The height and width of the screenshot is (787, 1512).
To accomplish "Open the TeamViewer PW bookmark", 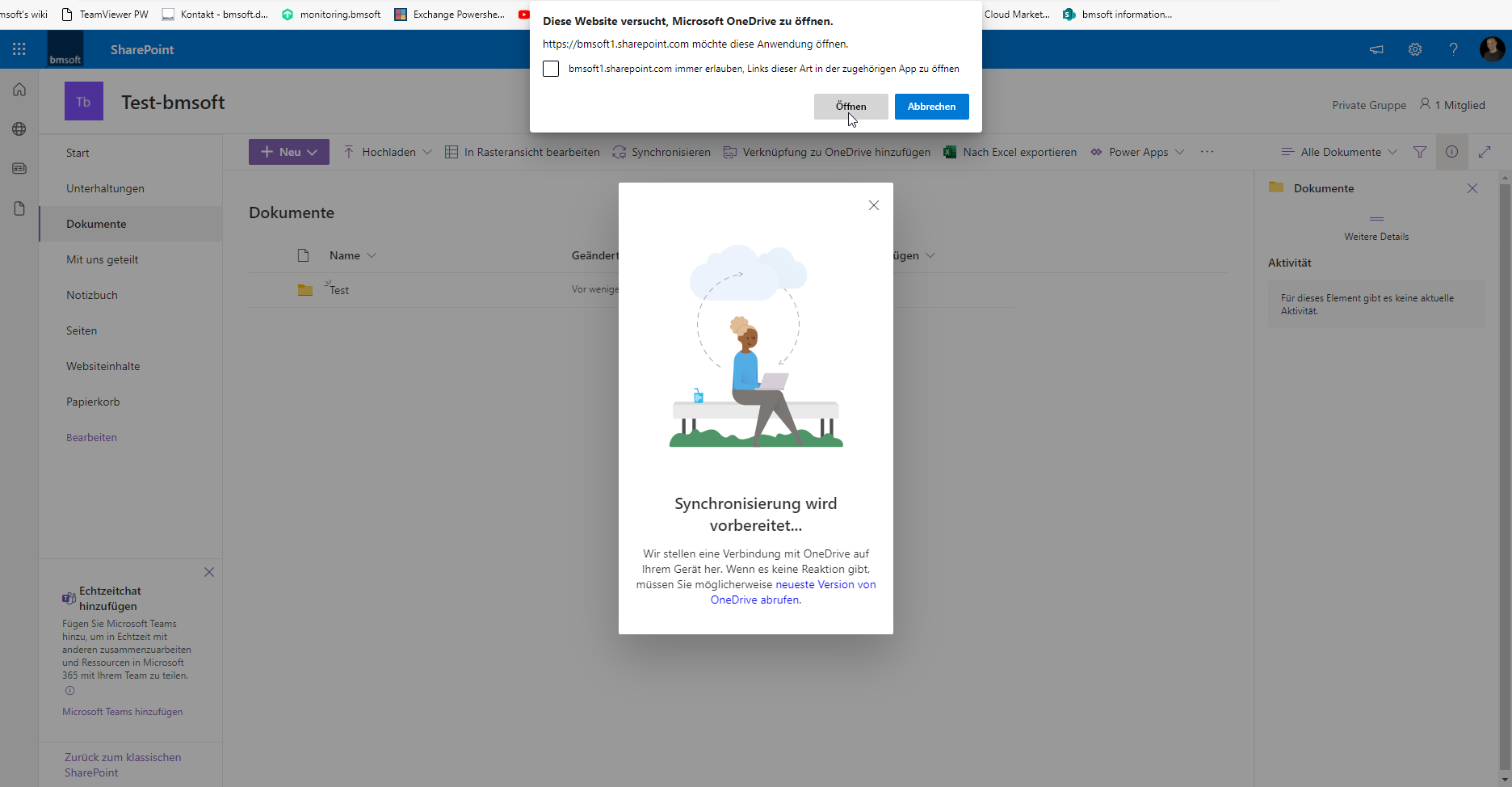I will tap(105, 15).
